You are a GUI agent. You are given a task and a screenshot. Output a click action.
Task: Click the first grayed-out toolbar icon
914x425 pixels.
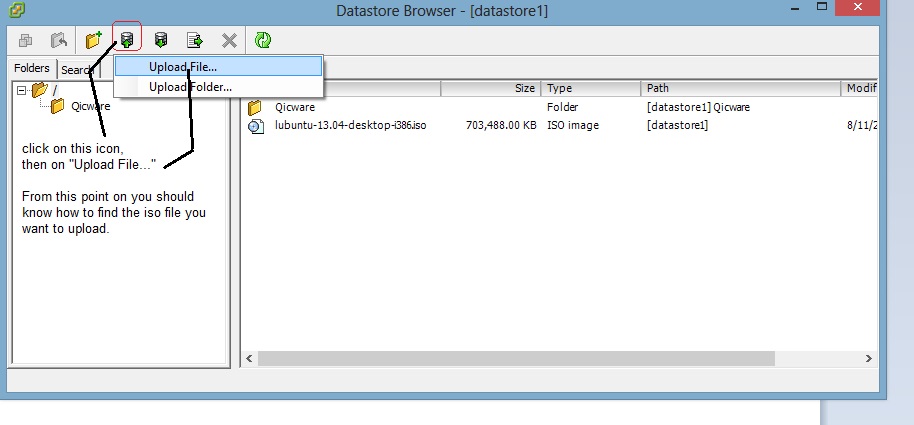[25, 41]
